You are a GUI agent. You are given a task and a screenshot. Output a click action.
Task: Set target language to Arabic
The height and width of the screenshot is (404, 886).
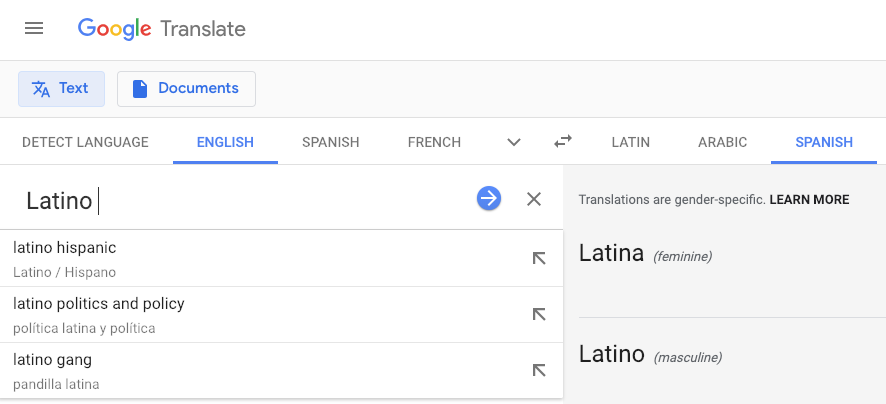pyautogui.click(x=722, y=142)
